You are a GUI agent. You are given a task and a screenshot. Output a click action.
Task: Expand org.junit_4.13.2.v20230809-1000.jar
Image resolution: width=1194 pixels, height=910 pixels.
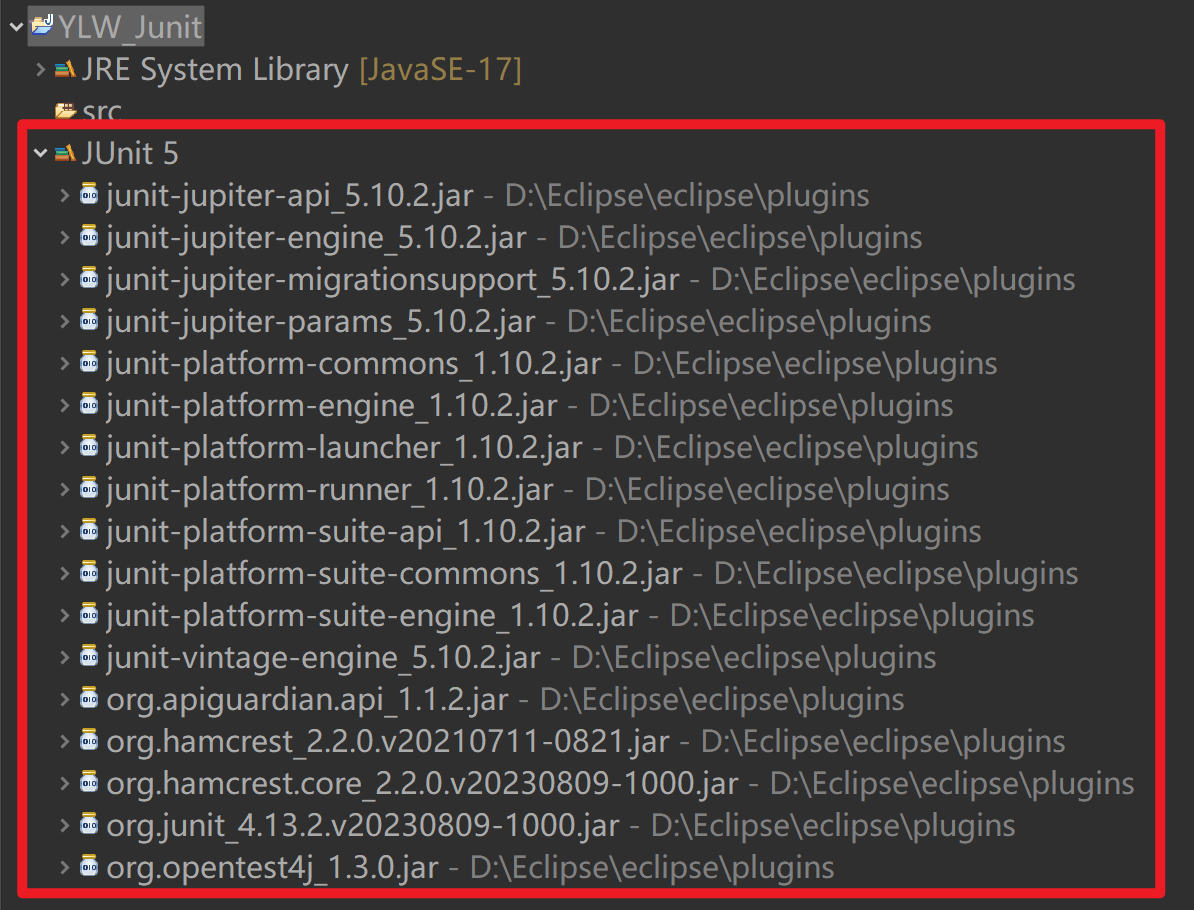pos(65,824)
